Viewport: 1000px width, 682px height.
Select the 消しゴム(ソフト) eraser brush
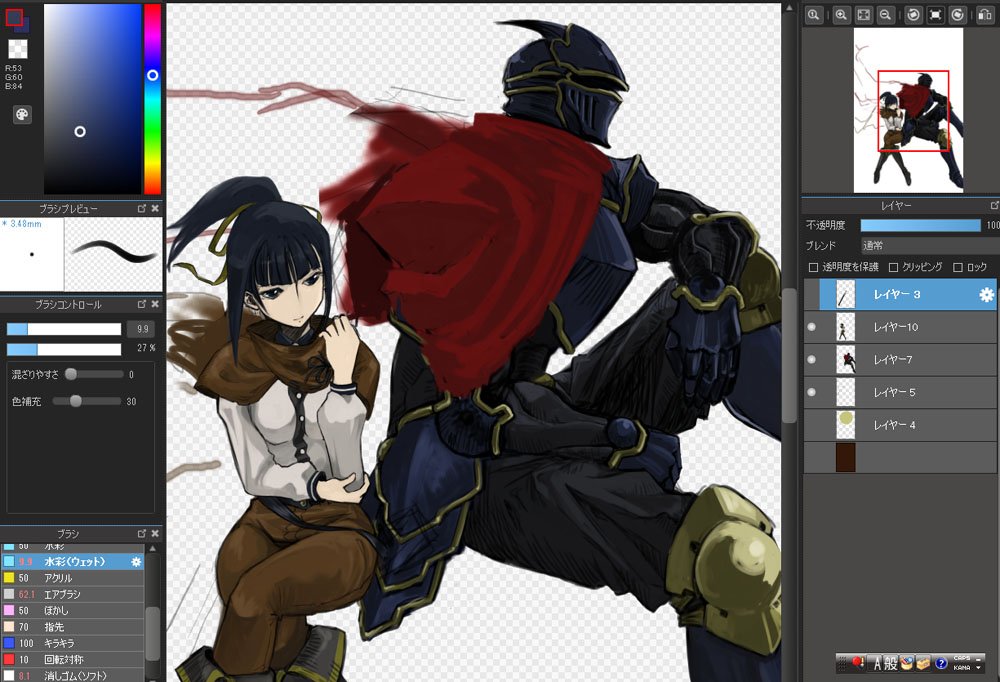pyautogui.click(x=72, y=676)
